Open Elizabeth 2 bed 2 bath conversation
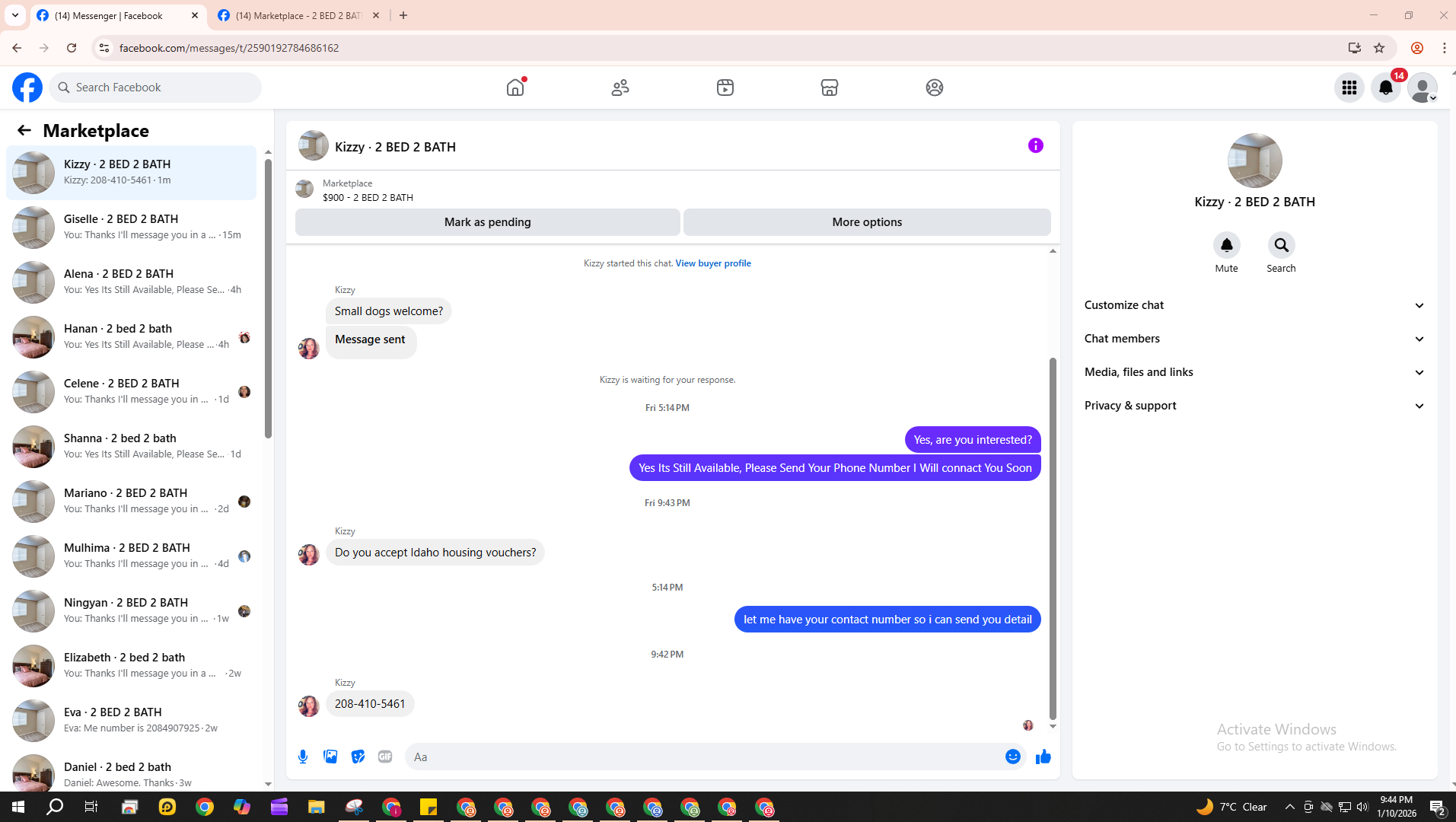This screenshot has height=822, width=1456. pos(131,665)
